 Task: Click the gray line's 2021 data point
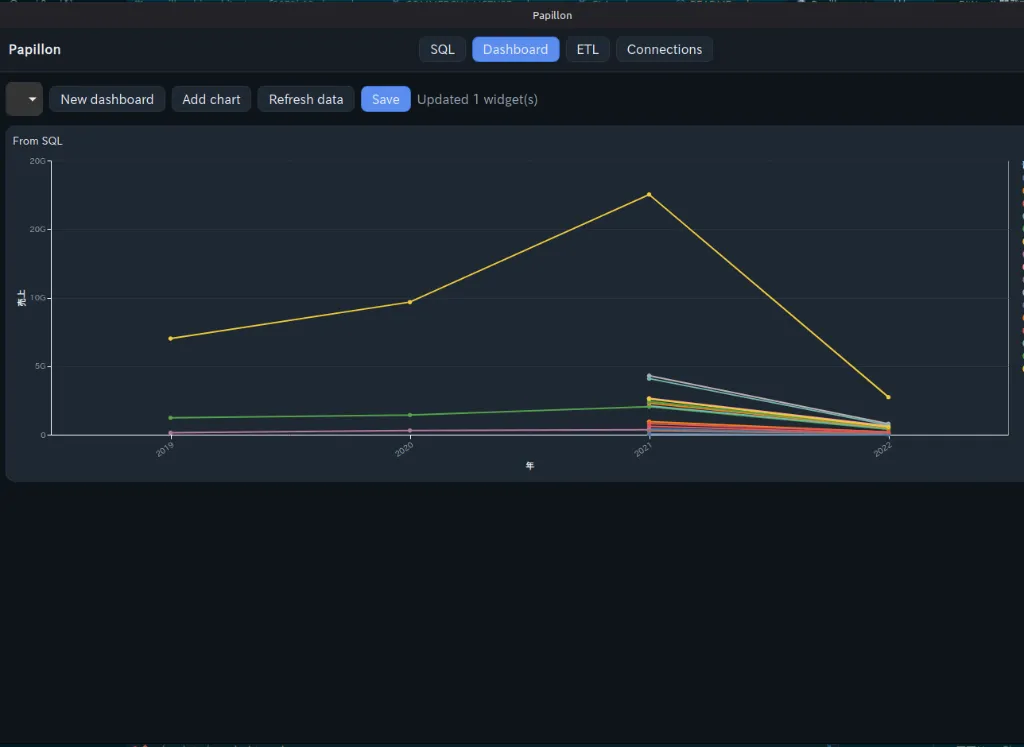(648, 375)
